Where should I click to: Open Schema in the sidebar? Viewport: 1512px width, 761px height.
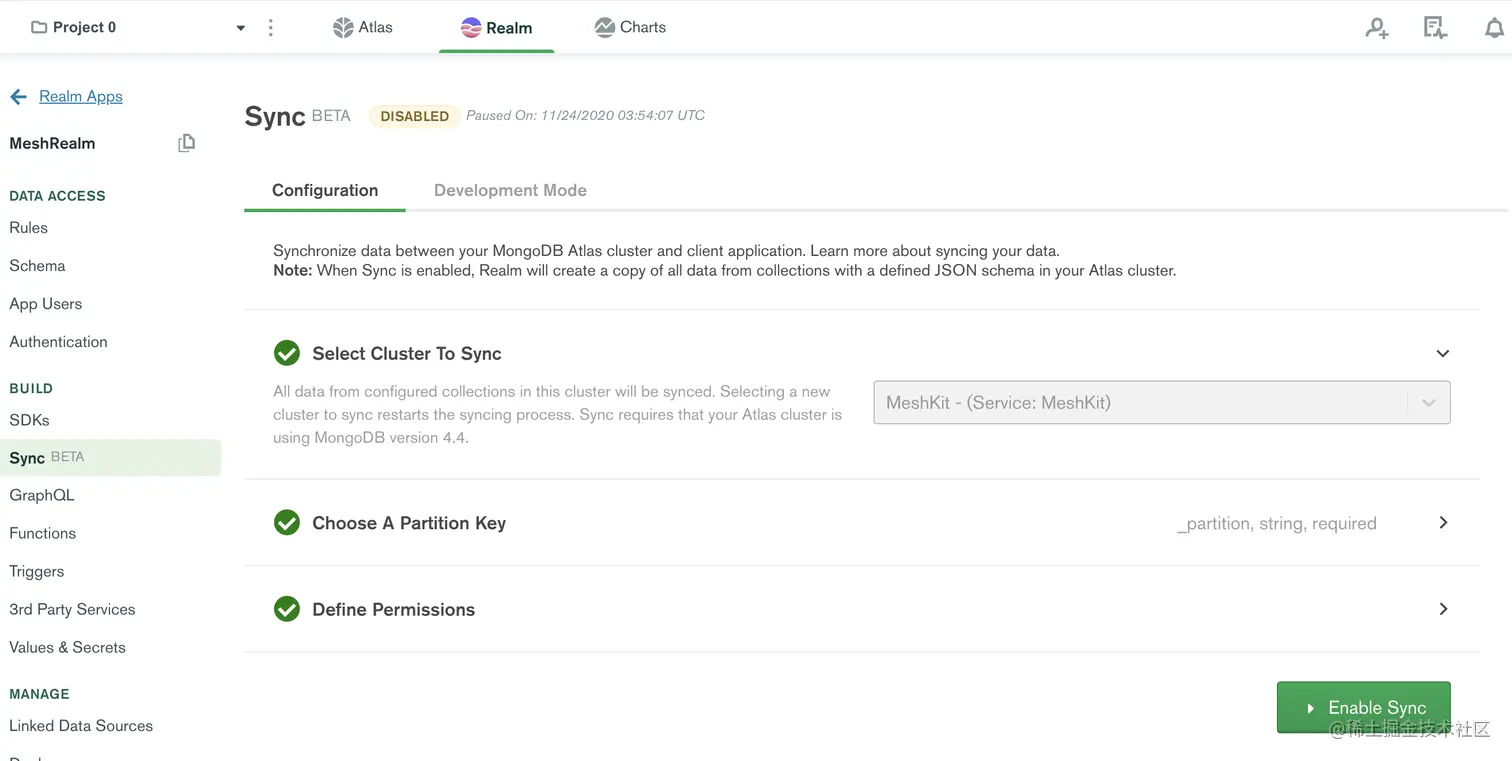(x=37, y=265)
